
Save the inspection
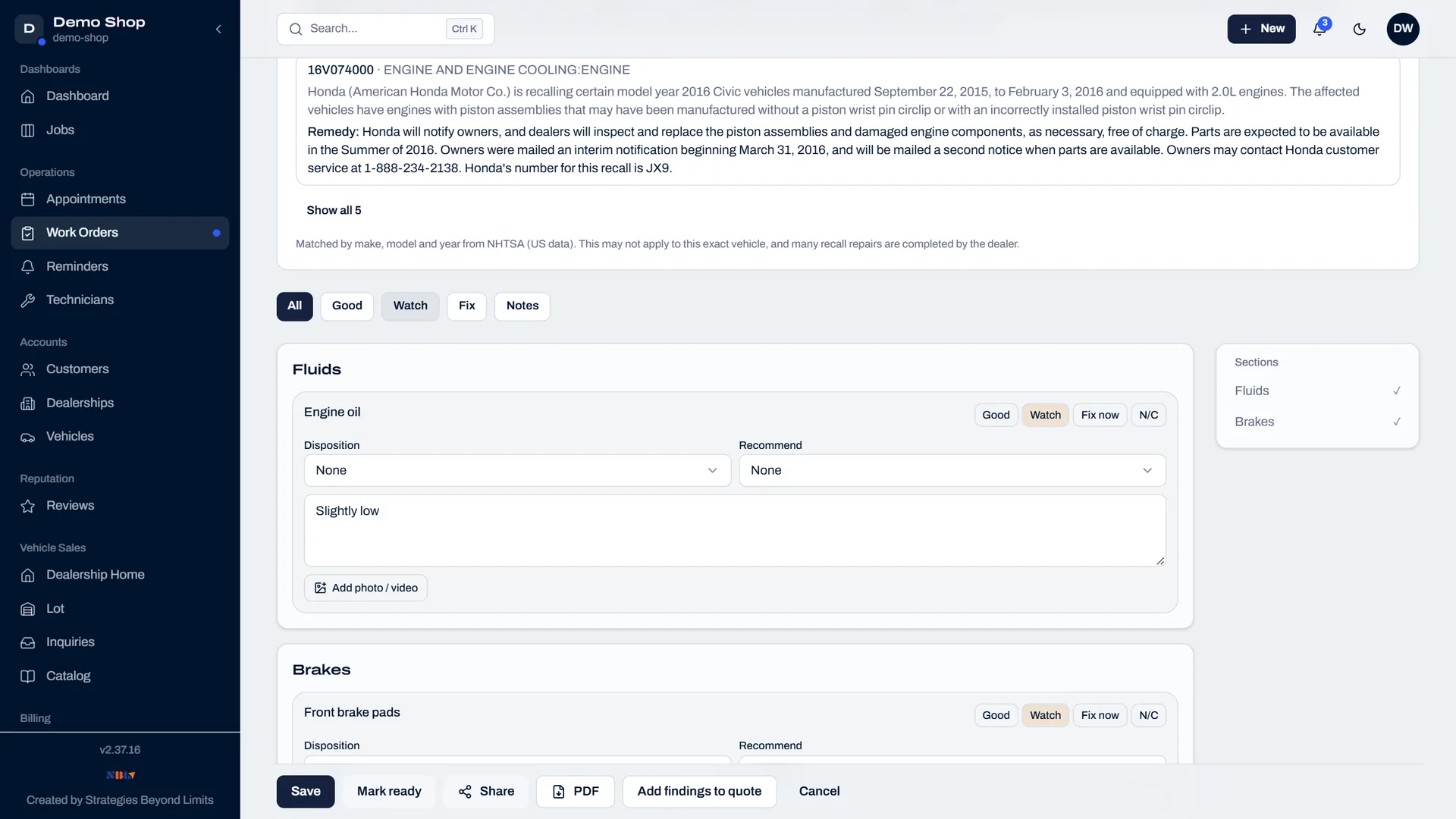306,791
